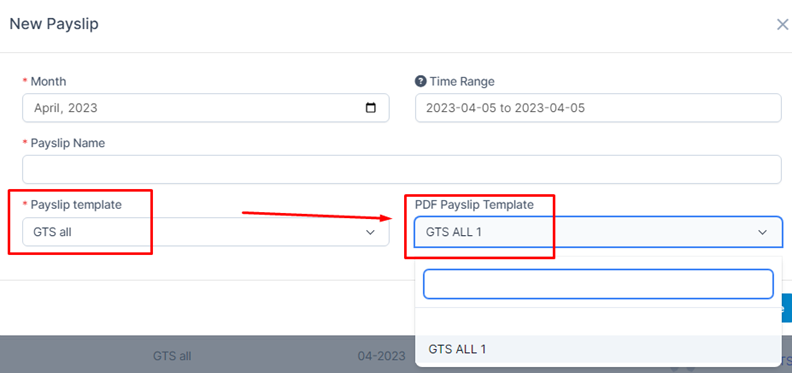The image size is (792, 373).
Task: Click the 'Month' field label
Action: [x=48, y=81]
